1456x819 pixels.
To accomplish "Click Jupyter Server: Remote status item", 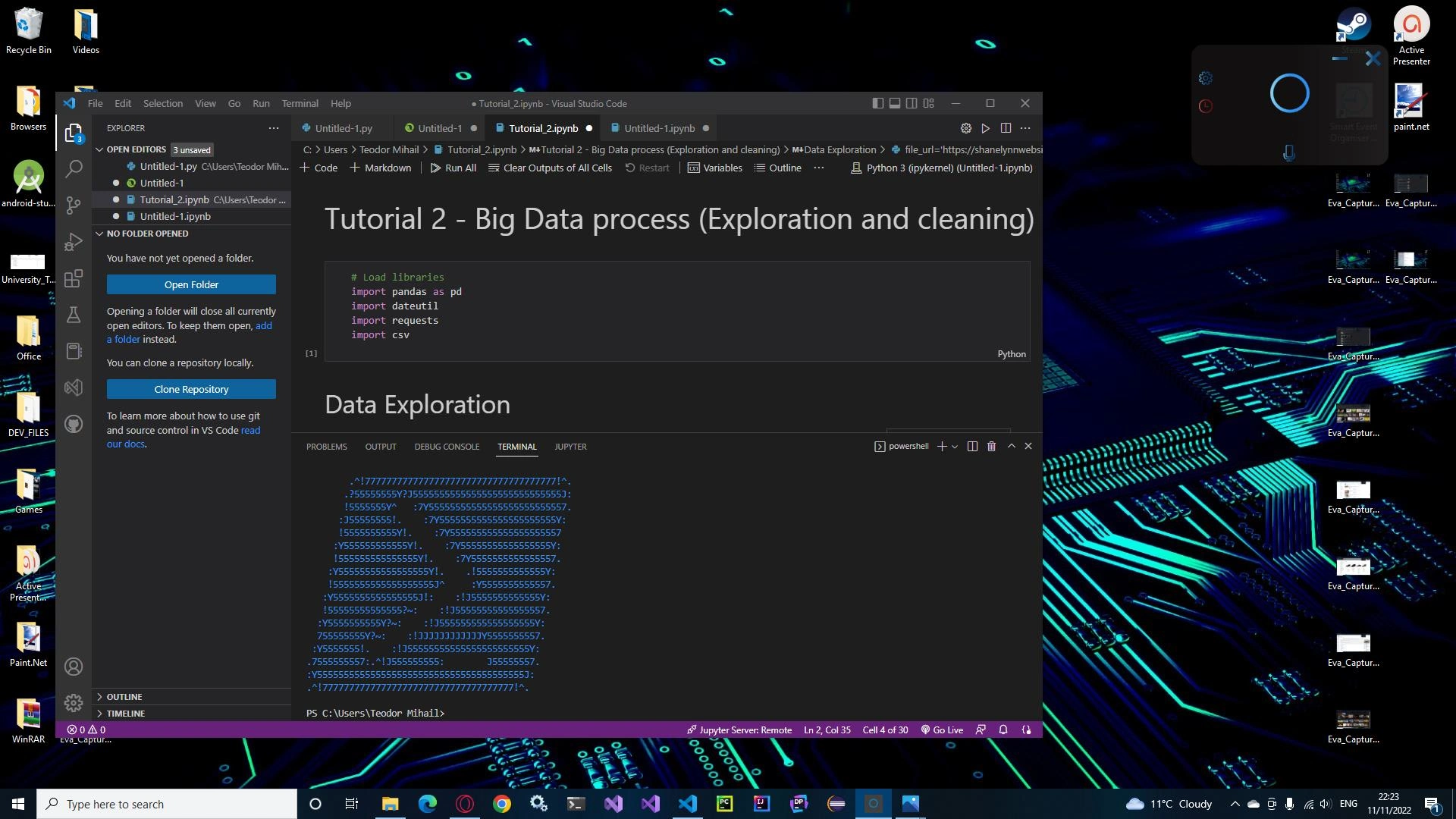I will tap(739, 730).
